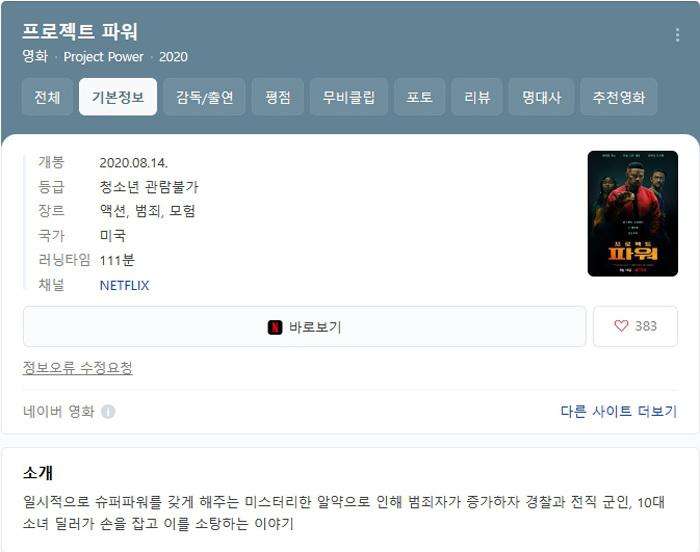Go to the 평점 tab
The height and width of the screenshot is (552, 700).
[x=278, y=97]
